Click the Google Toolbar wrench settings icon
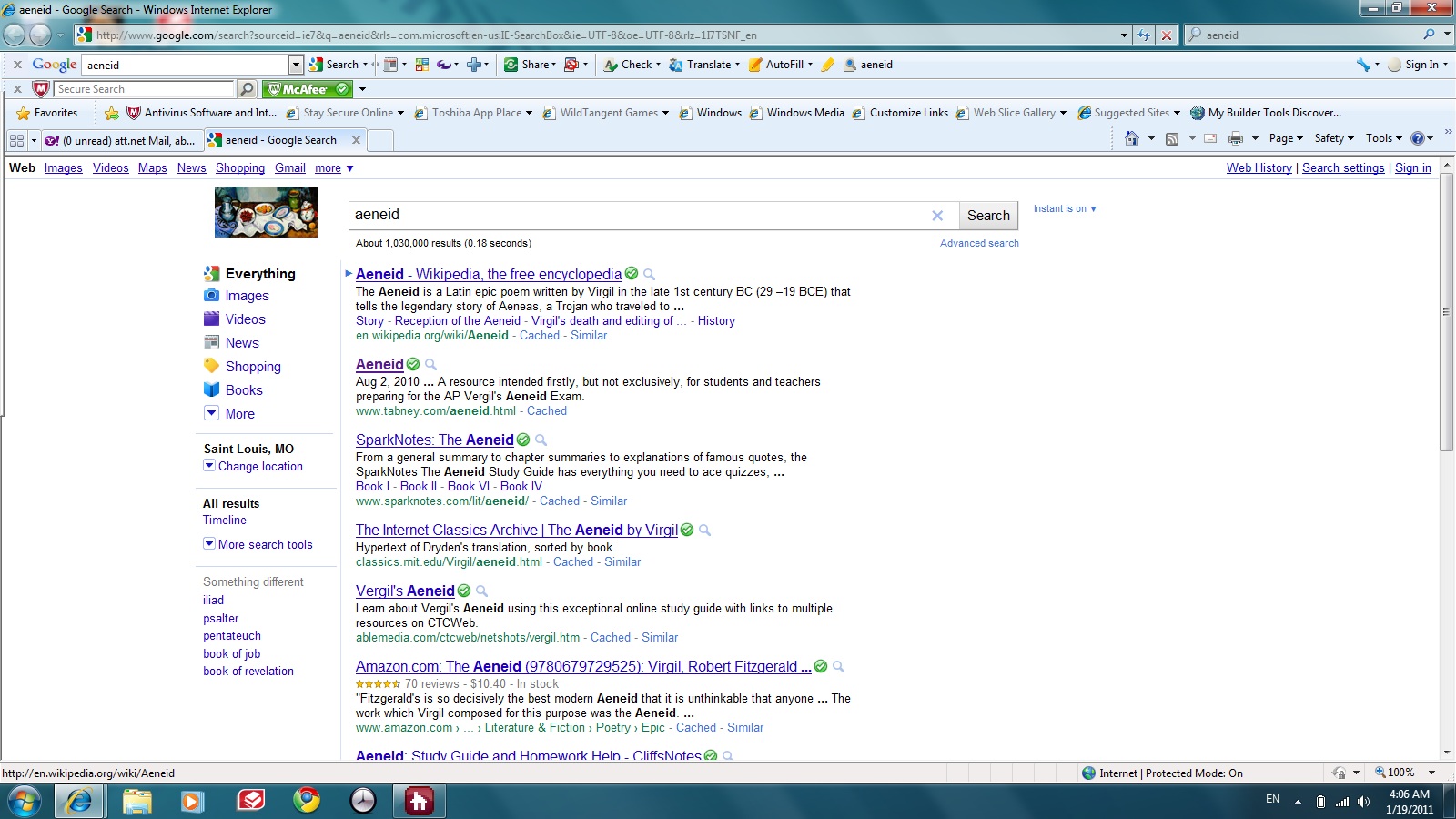This screenshot has width=1456, height=819. coord(1363,65)
